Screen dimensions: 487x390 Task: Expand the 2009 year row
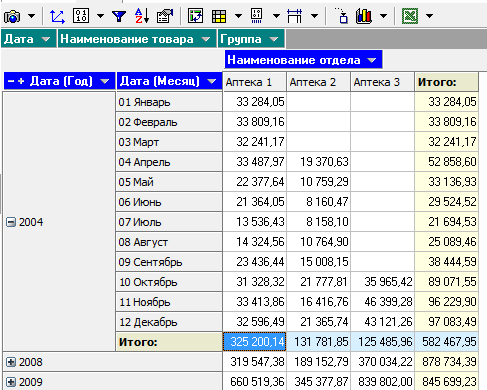(11, 382)
